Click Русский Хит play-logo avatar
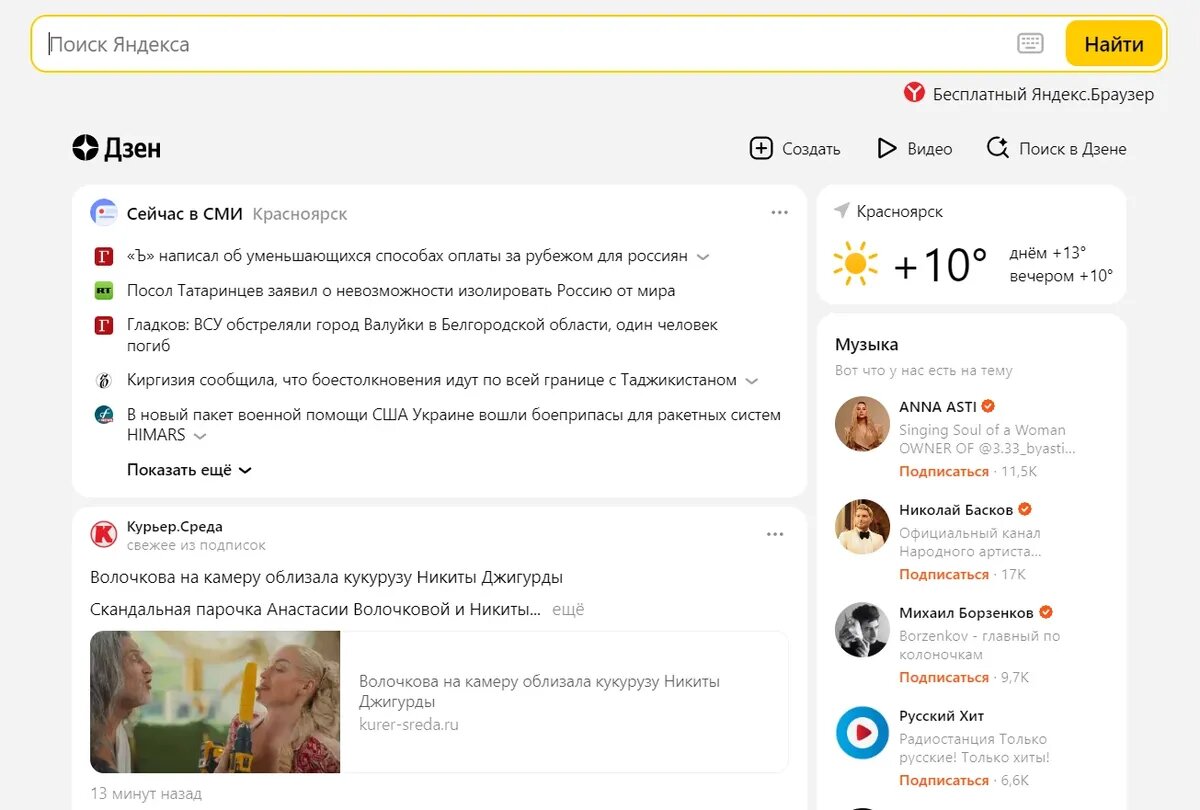The image size is (1200, 810). pyautogui.click(x=862, y=733)
